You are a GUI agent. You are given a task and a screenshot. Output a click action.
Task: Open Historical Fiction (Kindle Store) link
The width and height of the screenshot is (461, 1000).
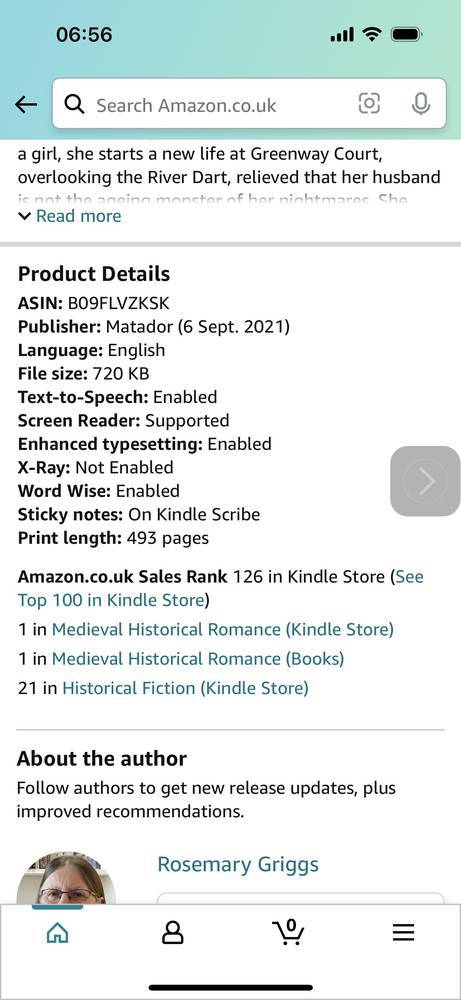pos(185,688)
